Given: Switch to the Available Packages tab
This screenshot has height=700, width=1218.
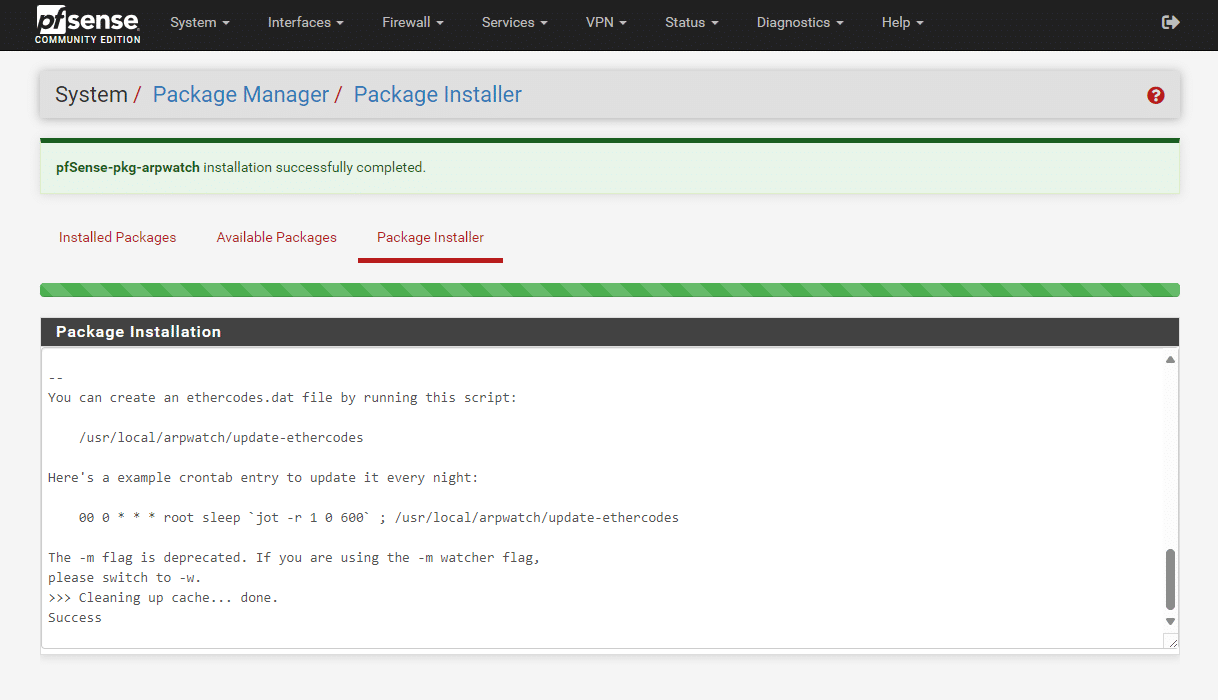Looking at the screenshot, I should tap(276, 237).
